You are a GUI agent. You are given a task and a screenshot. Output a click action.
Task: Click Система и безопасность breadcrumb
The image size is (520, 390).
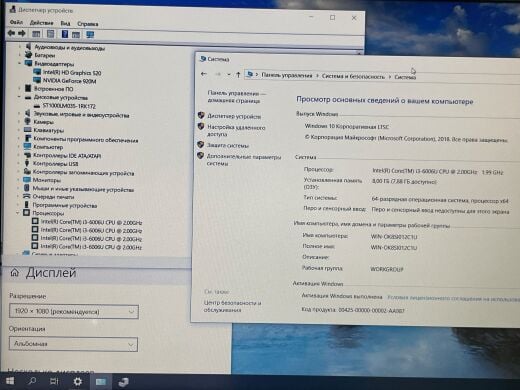tap(353, 76)
